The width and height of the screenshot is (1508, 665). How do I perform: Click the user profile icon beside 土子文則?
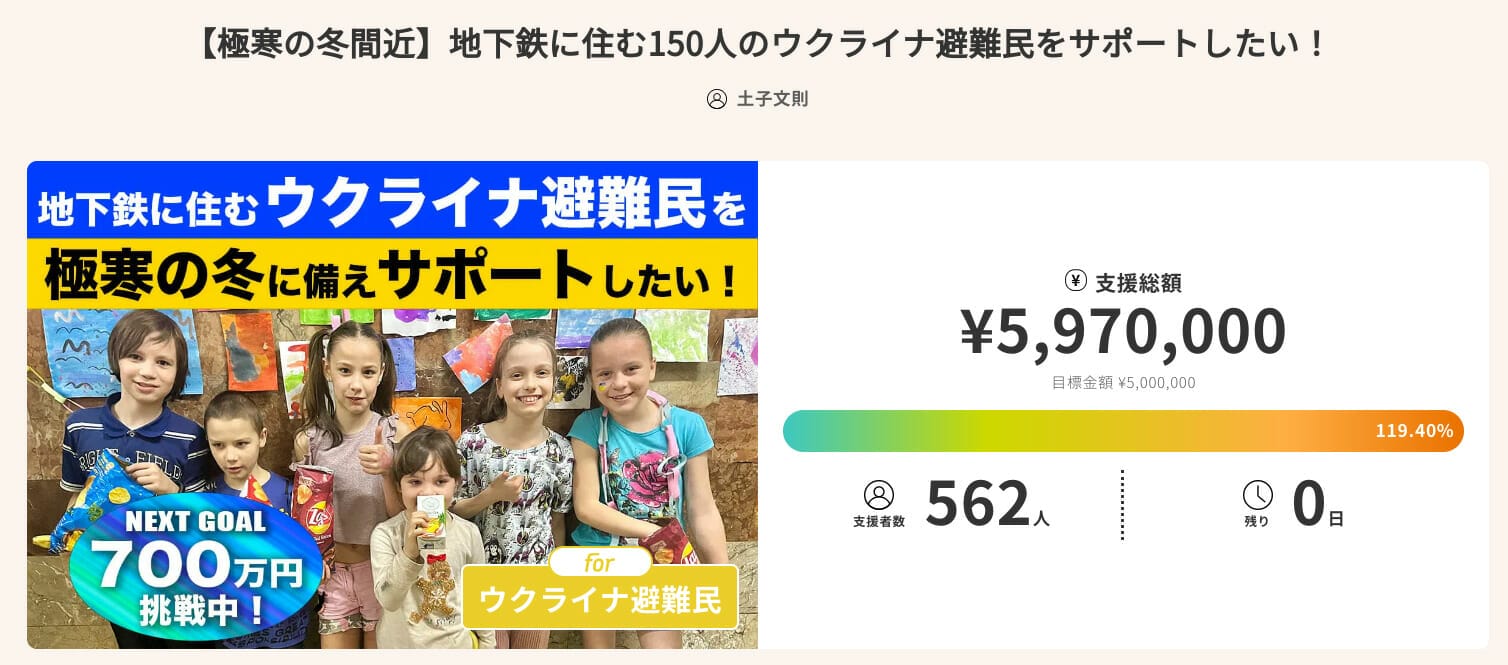tap(717, 99)
